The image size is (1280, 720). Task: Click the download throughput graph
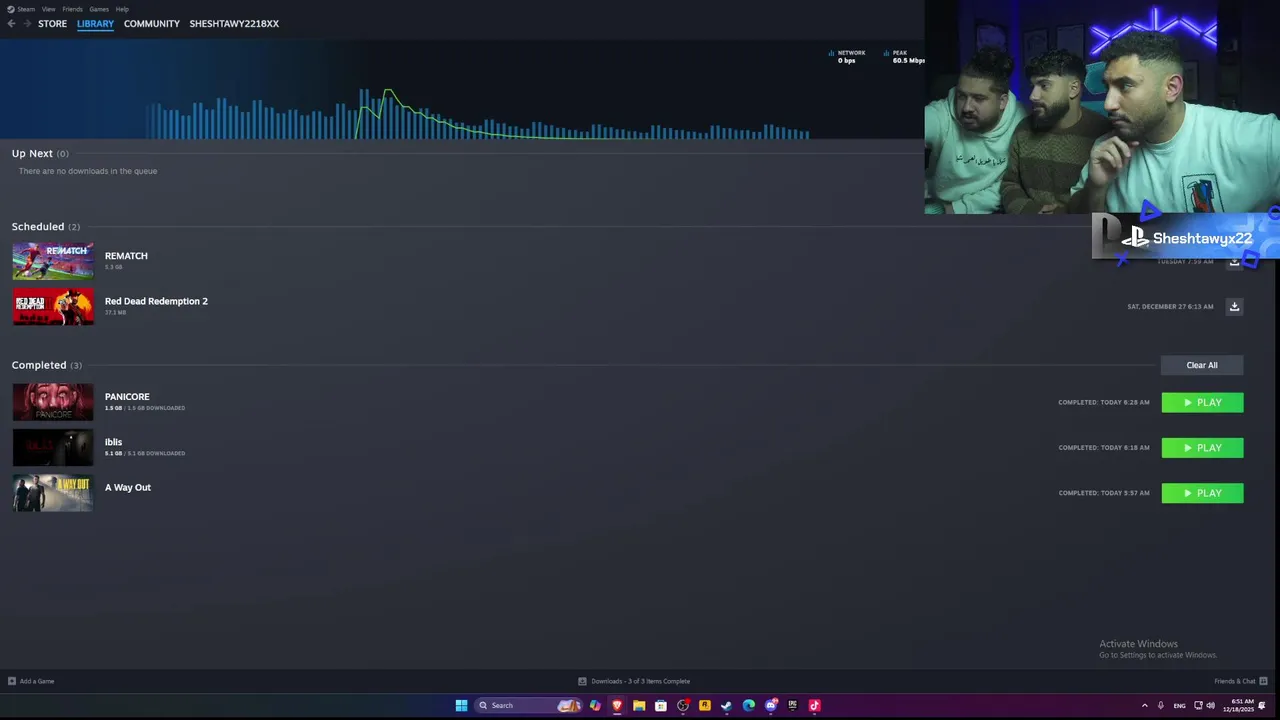coord(478,113)
